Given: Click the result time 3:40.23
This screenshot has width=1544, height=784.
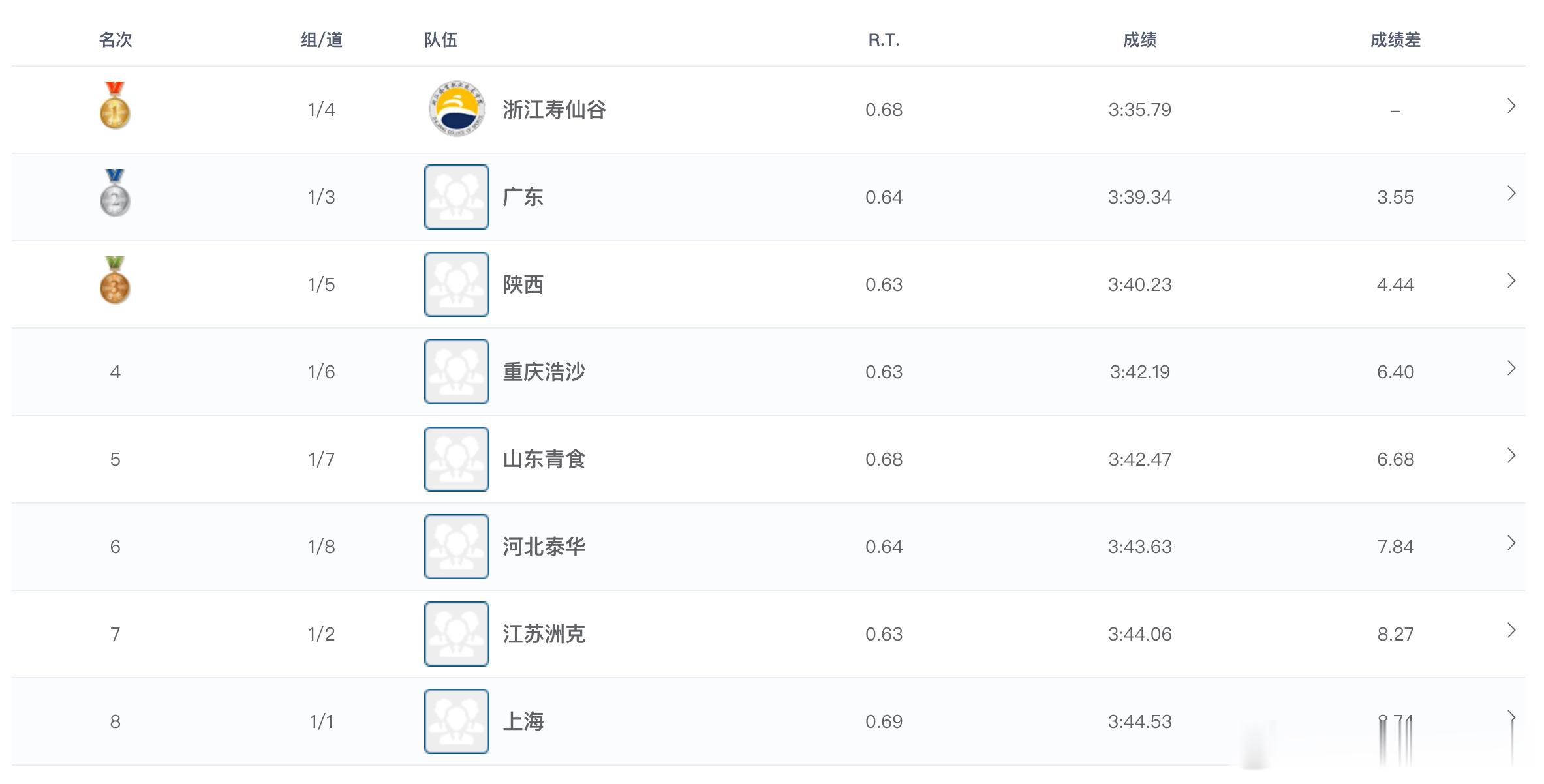Looking at the screenshot, I should [1140, 284].
